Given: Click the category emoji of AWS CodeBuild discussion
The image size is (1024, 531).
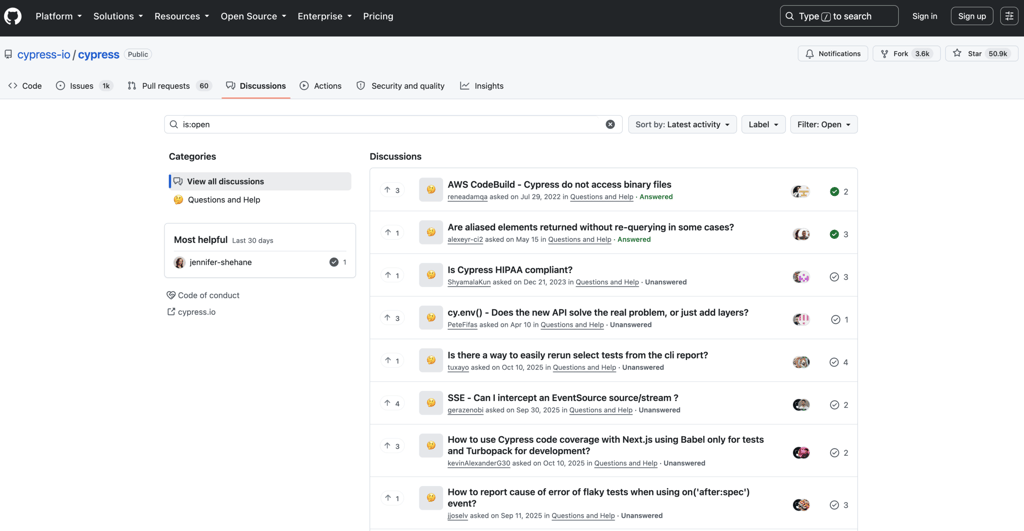Looking at the screenshot, I should [431, 189].
